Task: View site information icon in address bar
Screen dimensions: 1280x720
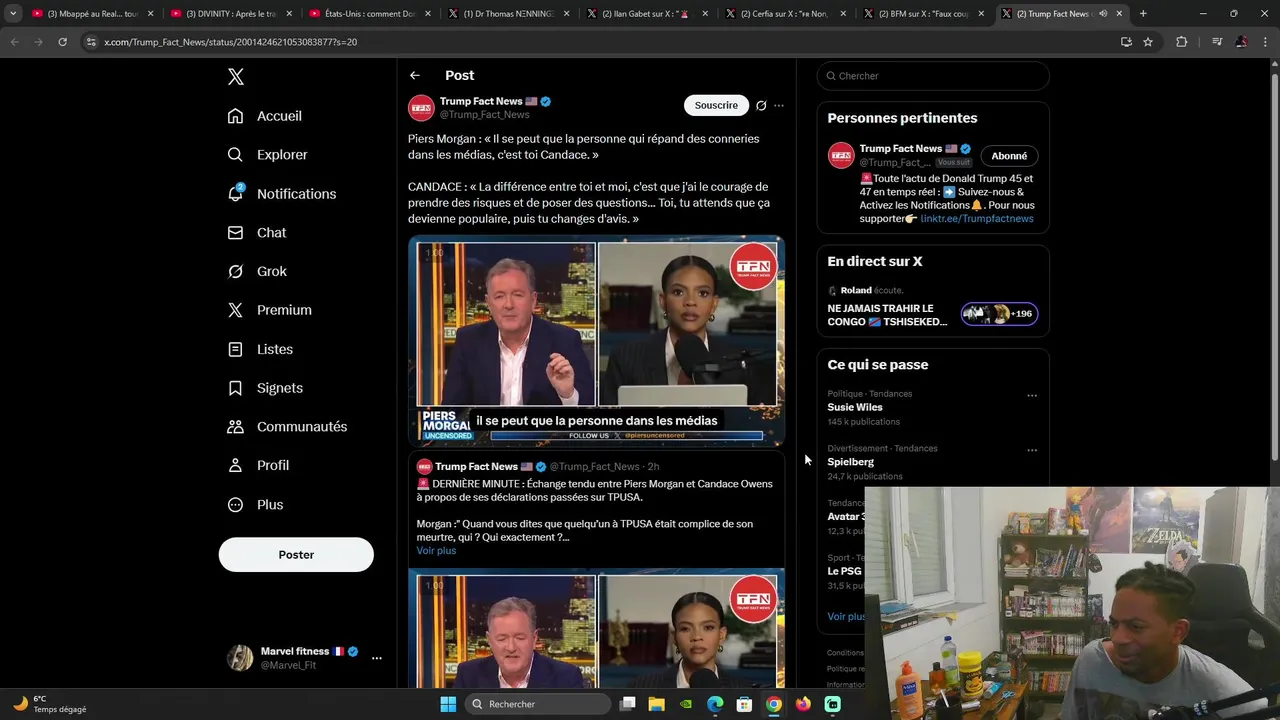Action: [91, 42]
